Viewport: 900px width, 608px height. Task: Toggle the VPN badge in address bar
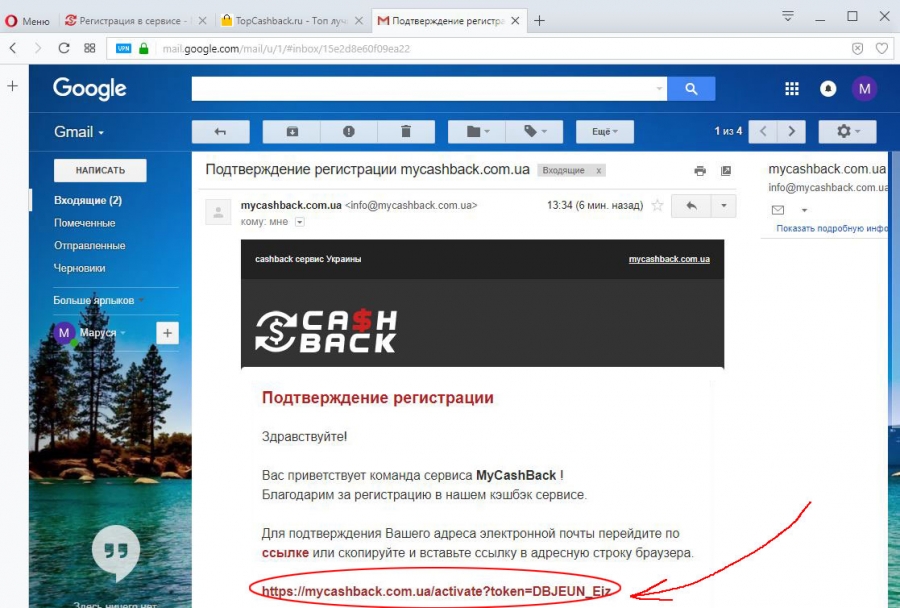123,49
